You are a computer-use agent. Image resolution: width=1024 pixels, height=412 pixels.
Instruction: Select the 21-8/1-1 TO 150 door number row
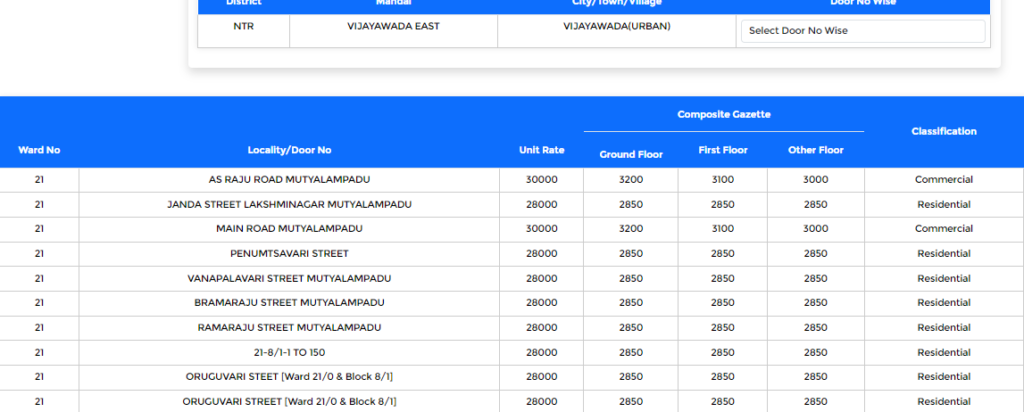pos(289,352)
